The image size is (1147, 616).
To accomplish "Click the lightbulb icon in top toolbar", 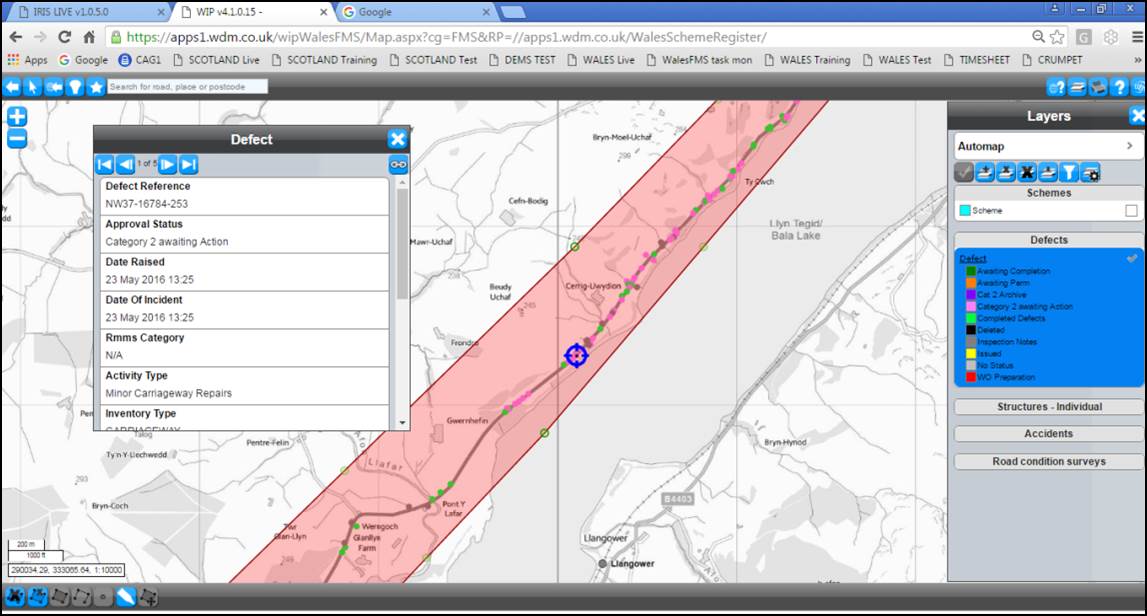I will tap(74, 87).
